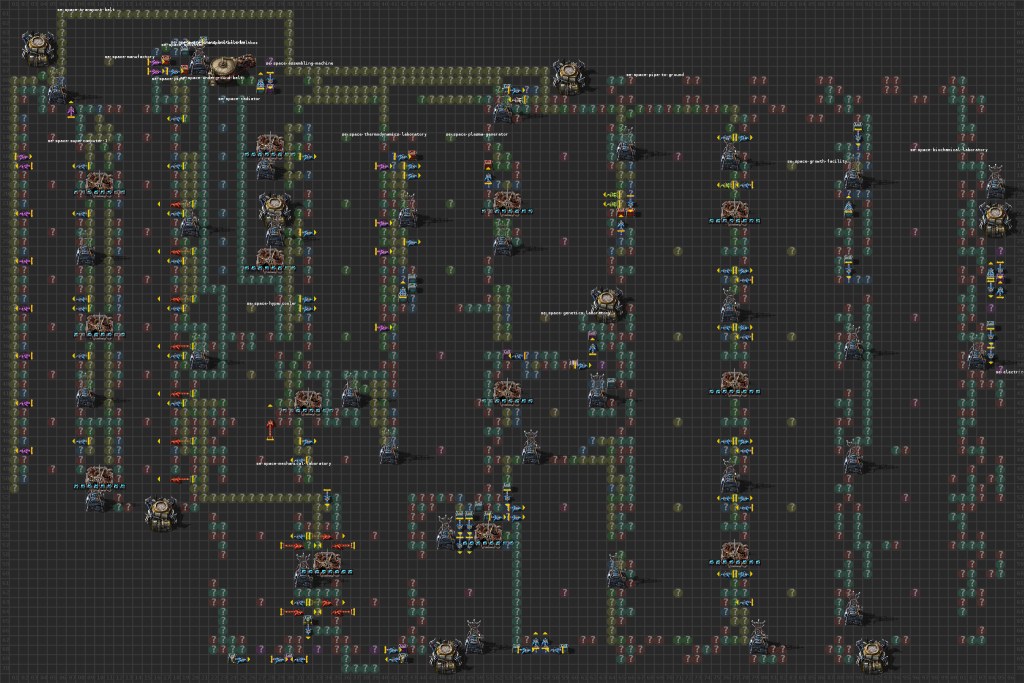This screenshot has height=683, width=1024.
Task: Select the se-space-pipe-to-ground label
Action: point(655,75)
